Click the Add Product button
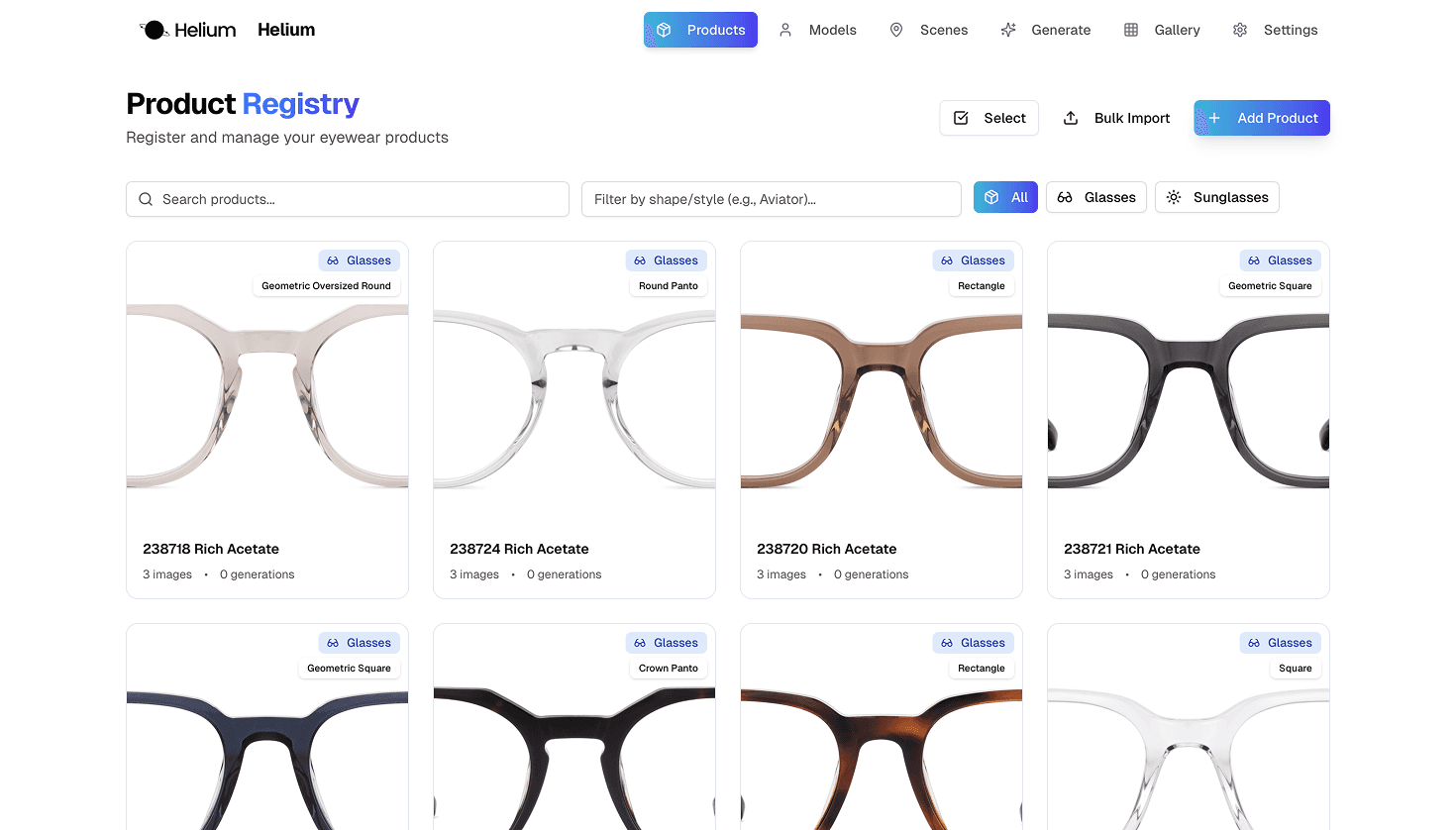This screenshot has height=830, width=1456. [x=1262, y=118]
